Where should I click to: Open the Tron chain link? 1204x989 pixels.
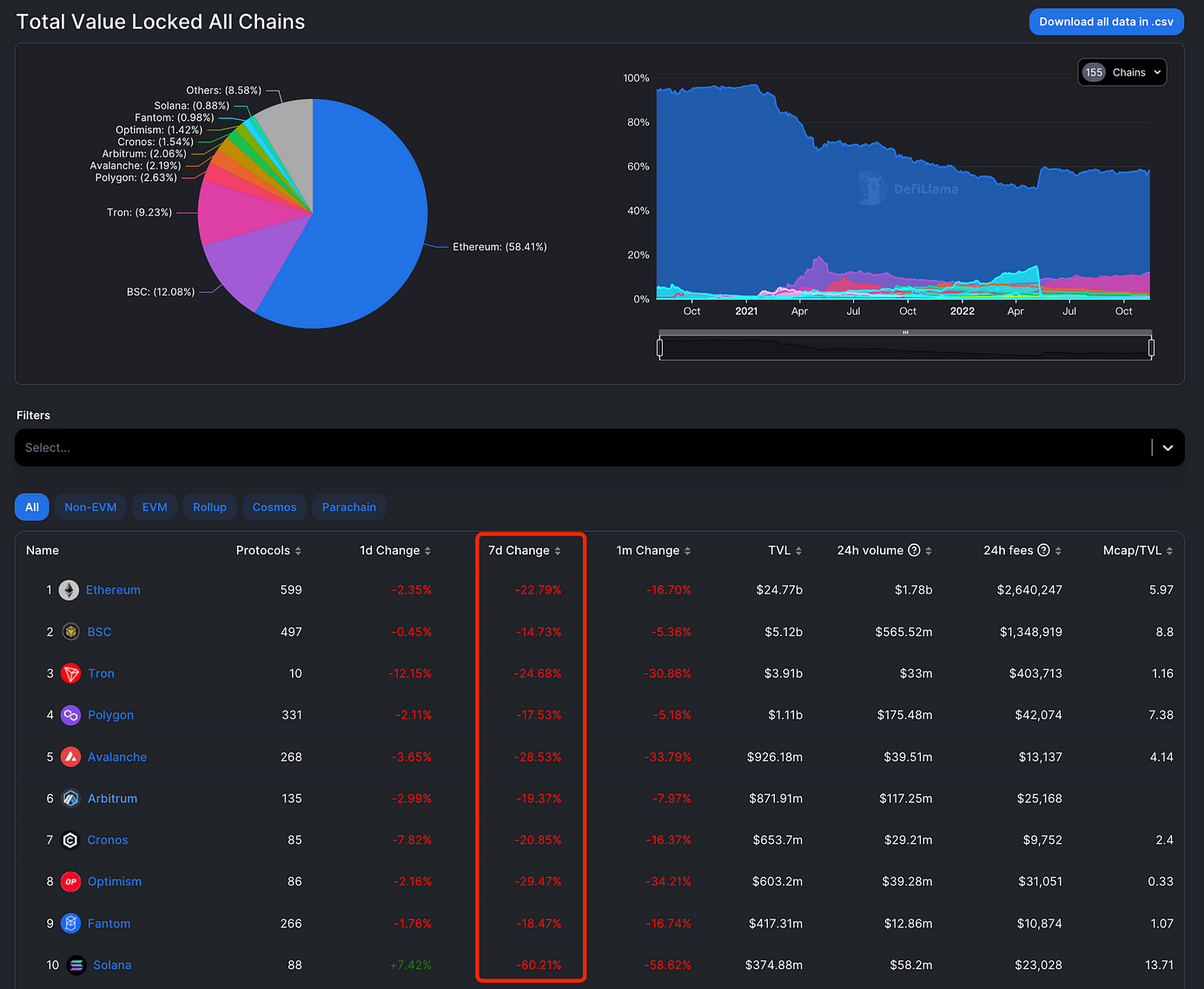point(101,674)
